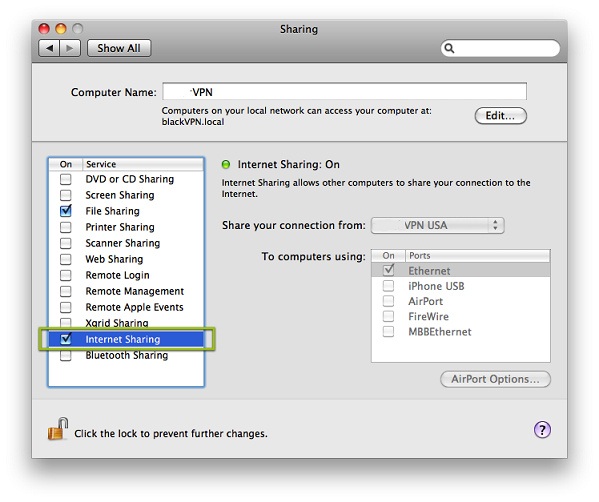The width and height of the screenshot is (599, 502).
Task: Enable the Screen Sharing checkbox
Action: pyautogui.click(x=66, y=195)
